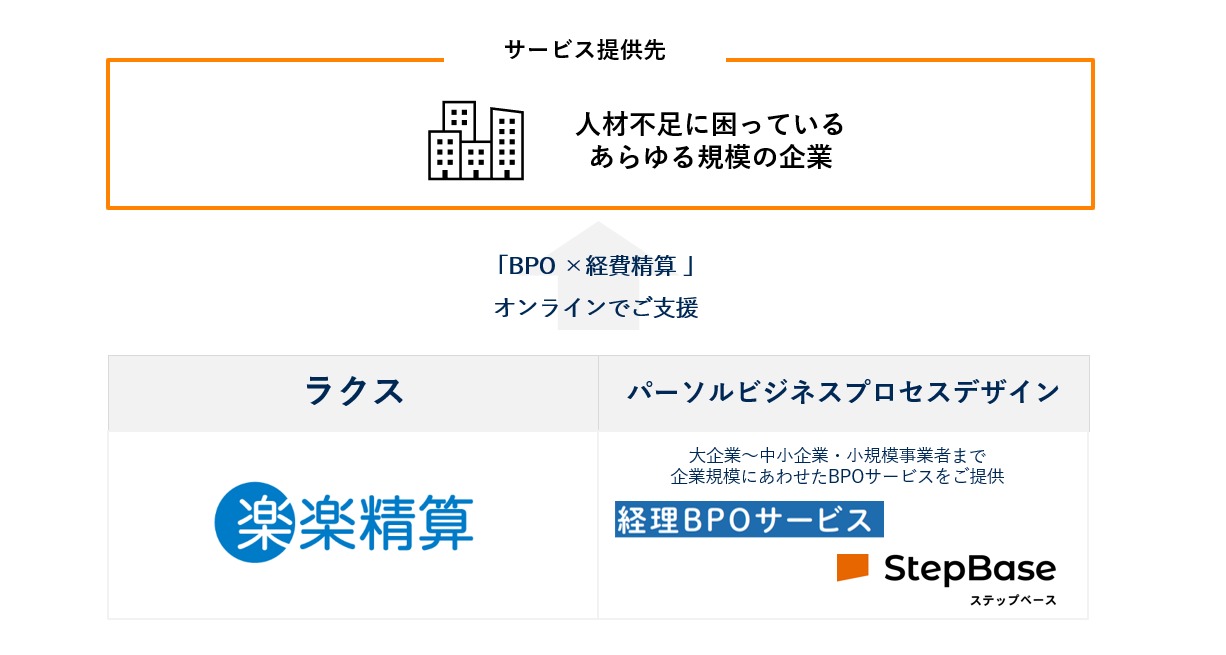Click the オンラインでご支援 caption
This screenshot has height=655, width=1226.
tap(596, 308)
